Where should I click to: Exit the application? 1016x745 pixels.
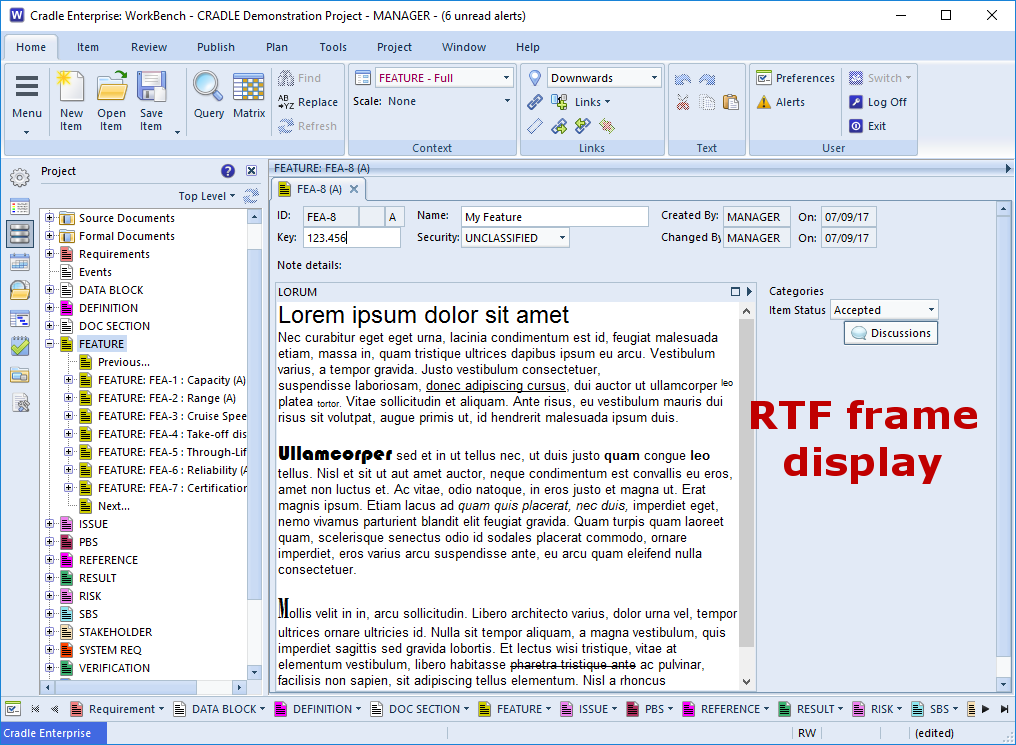click(868, 126)
